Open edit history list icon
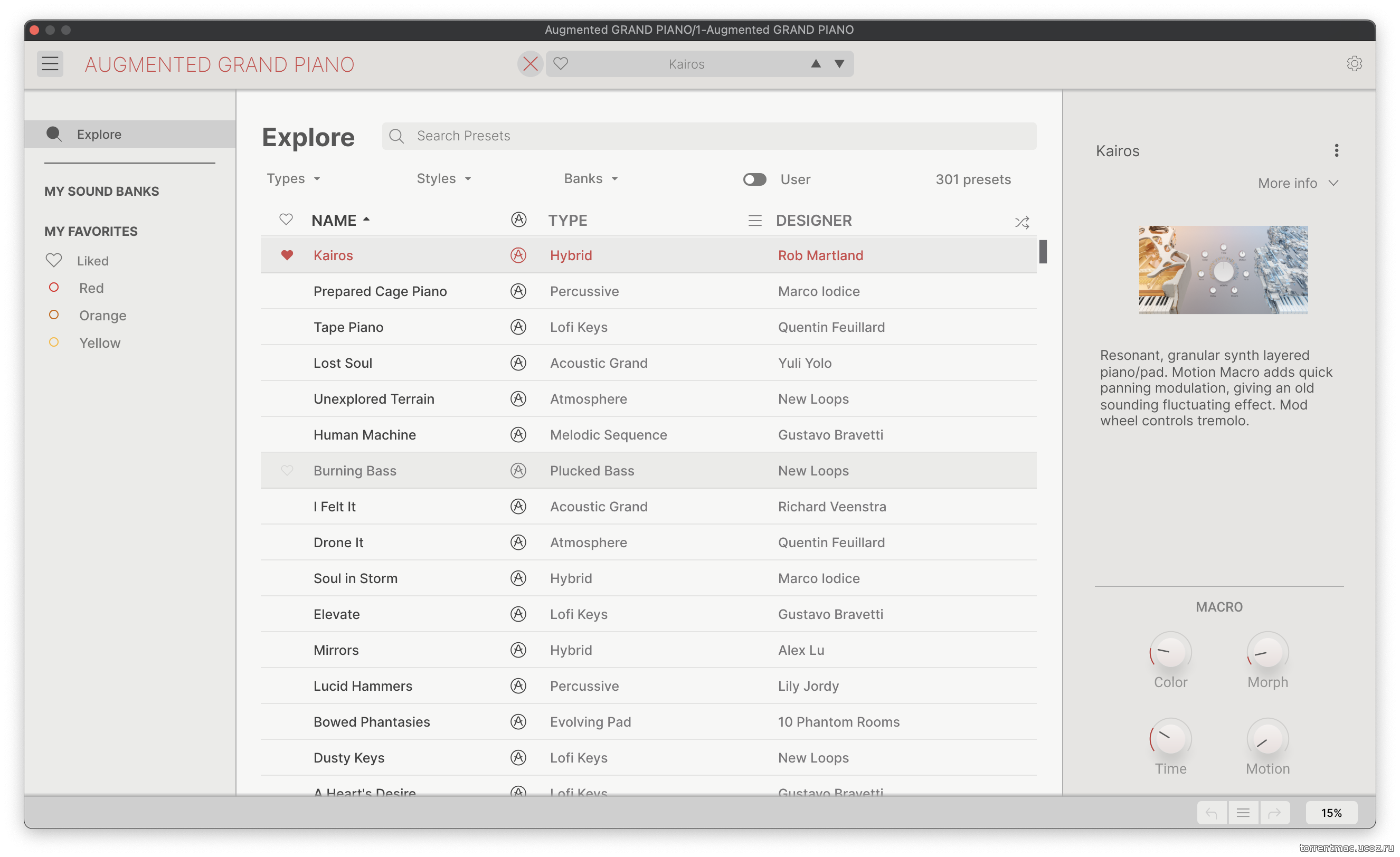 pos(1243,813)
